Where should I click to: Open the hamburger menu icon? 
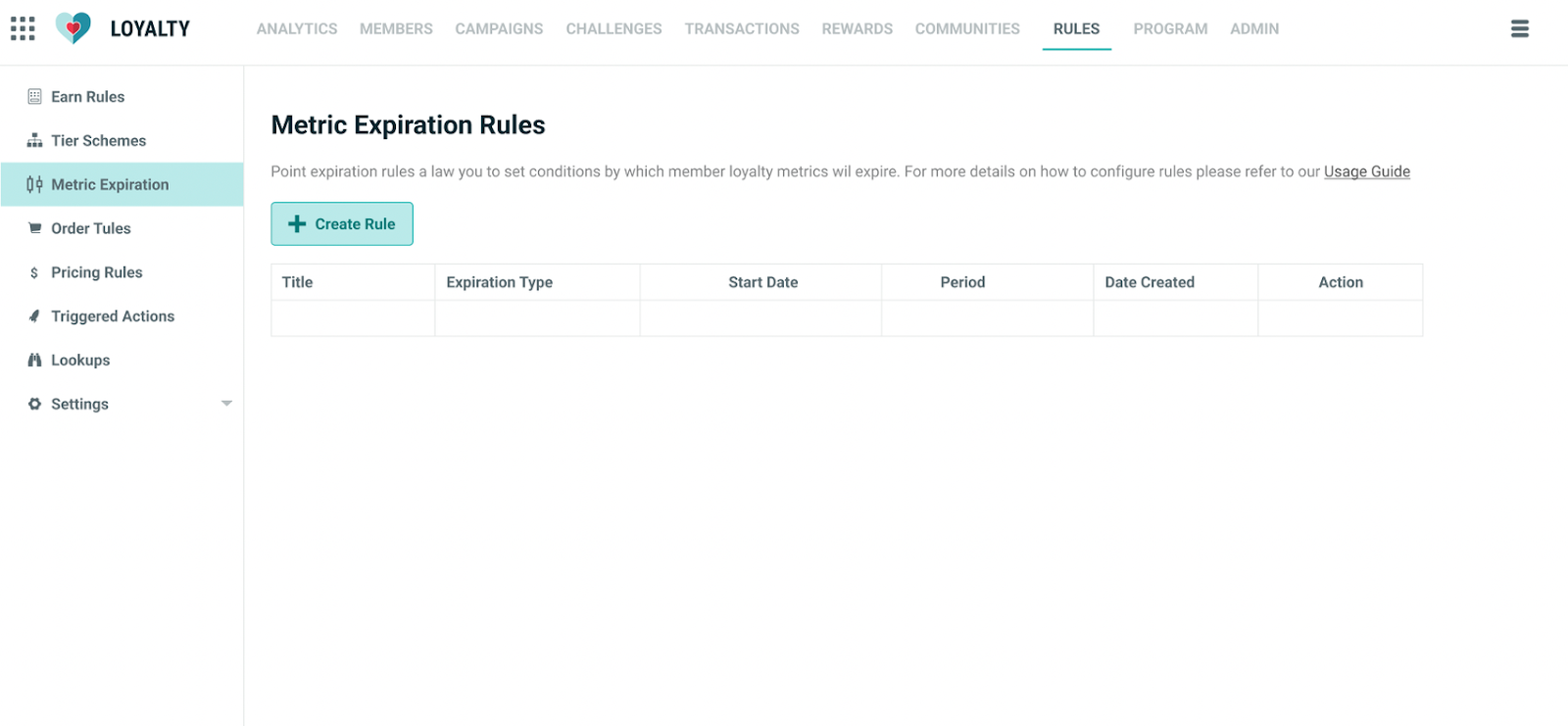pos(1519,28)
